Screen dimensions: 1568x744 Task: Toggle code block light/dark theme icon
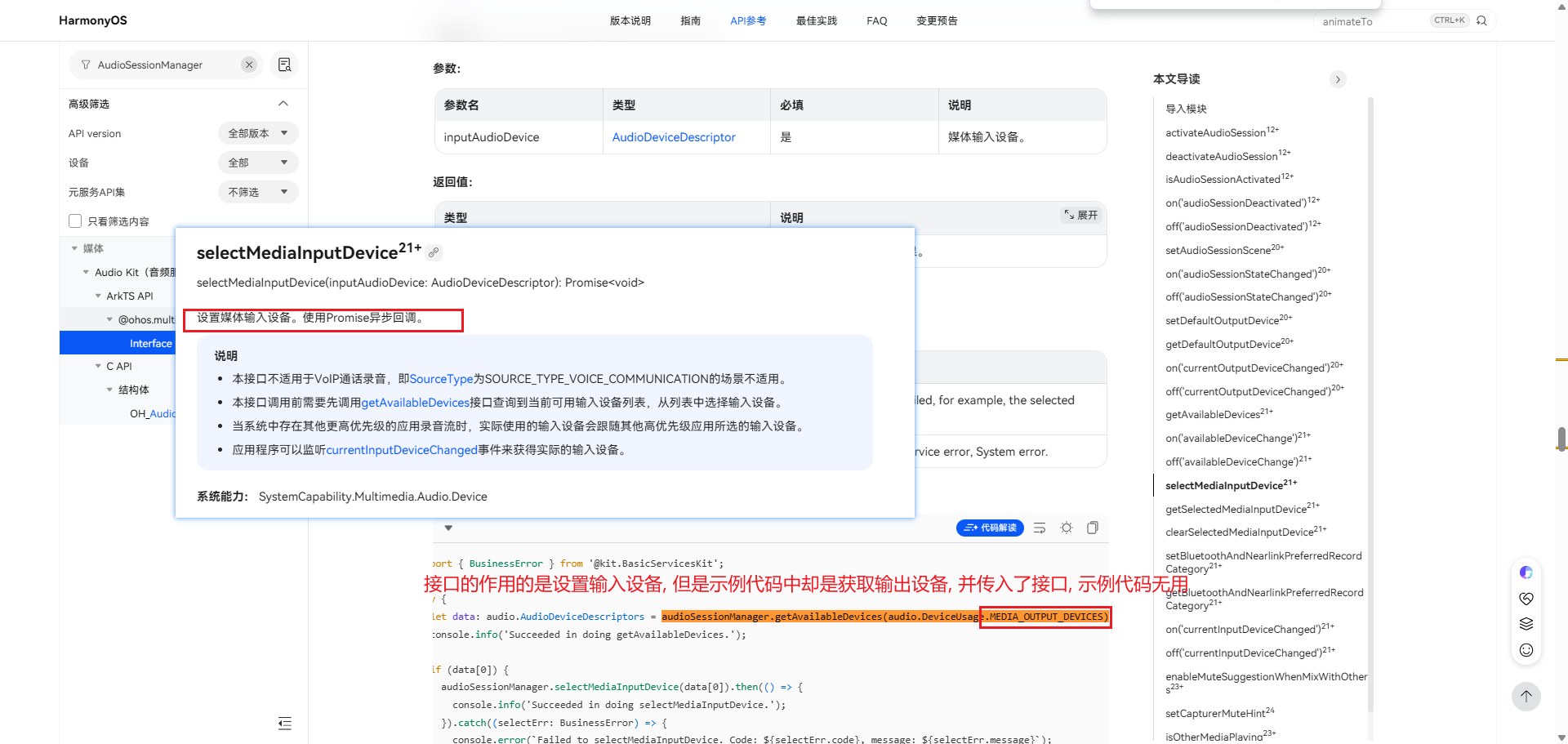1067,528
